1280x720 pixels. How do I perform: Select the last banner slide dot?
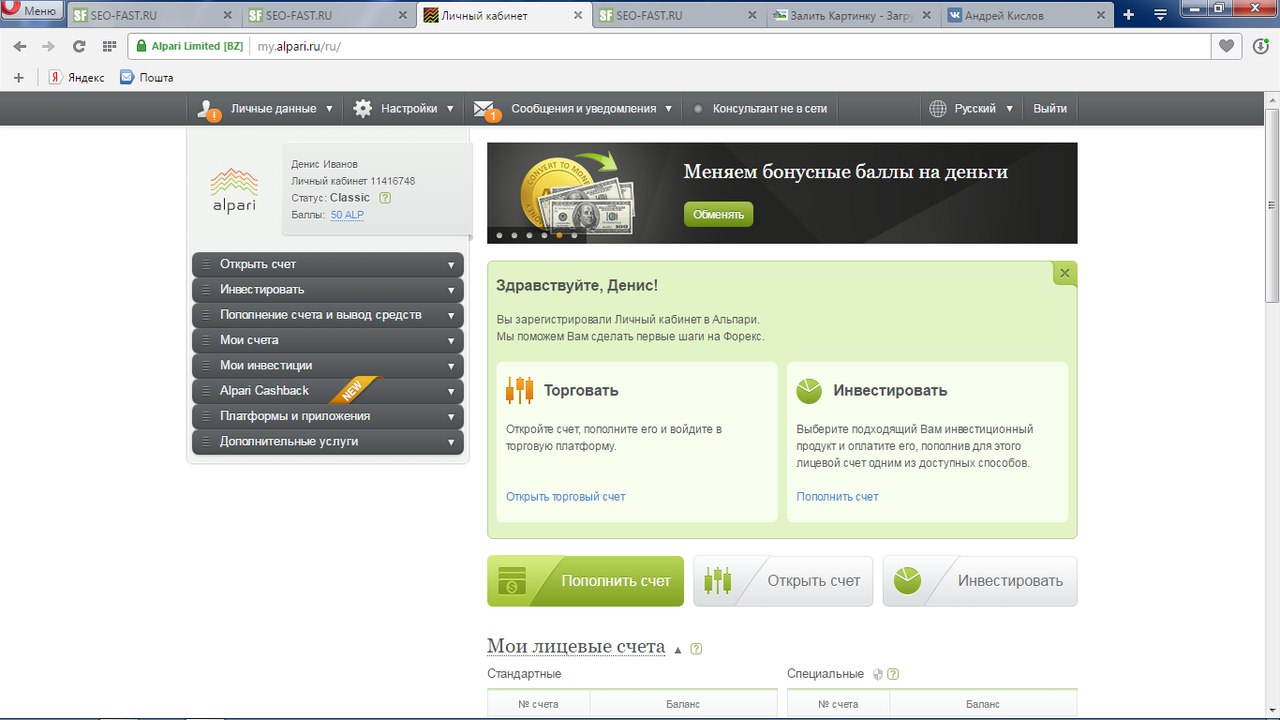(574, 235)
